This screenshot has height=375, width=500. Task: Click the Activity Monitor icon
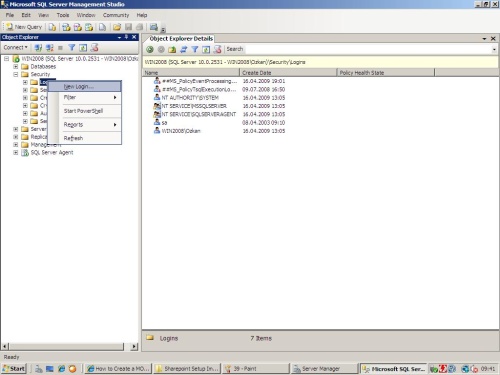(x=154, y=27)
